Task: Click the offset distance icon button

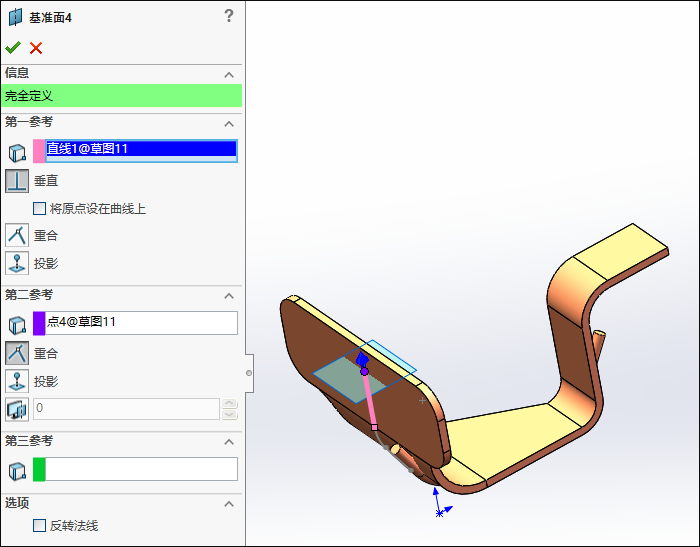Action: (17, 409)
